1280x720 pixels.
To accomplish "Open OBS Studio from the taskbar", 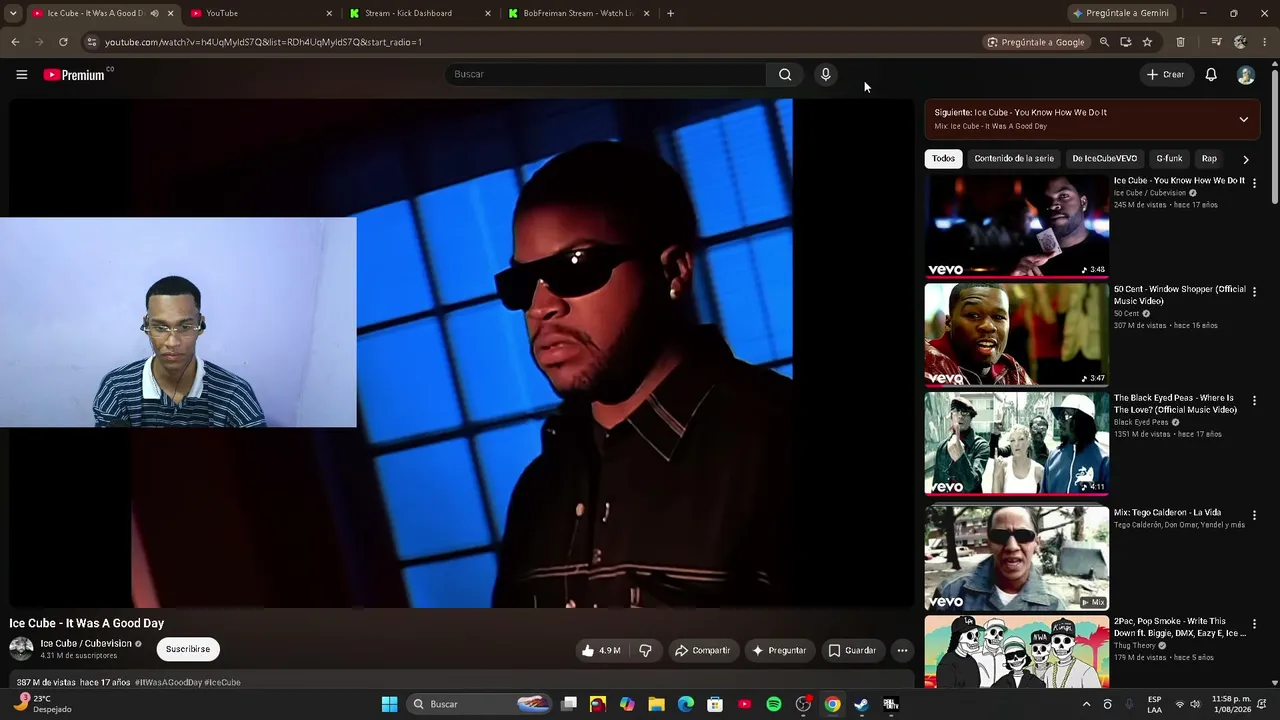I will click(803, 704).
